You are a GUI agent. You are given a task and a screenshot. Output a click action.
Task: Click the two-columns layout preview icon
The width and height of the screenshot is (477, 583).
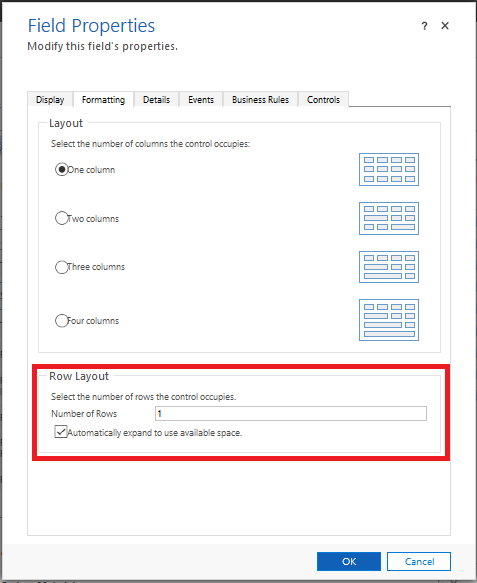(x=389, y=218)
